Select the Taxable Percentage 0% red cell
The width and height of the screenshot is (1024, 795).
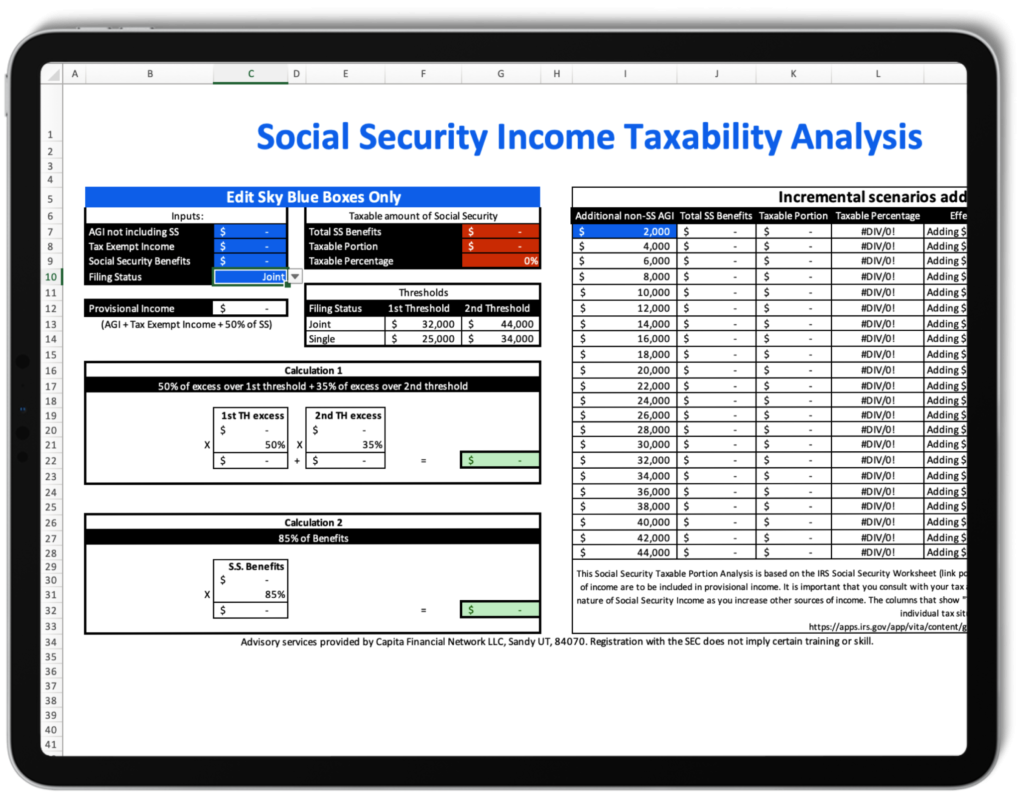pyautogui.click(x=500, y=261)
